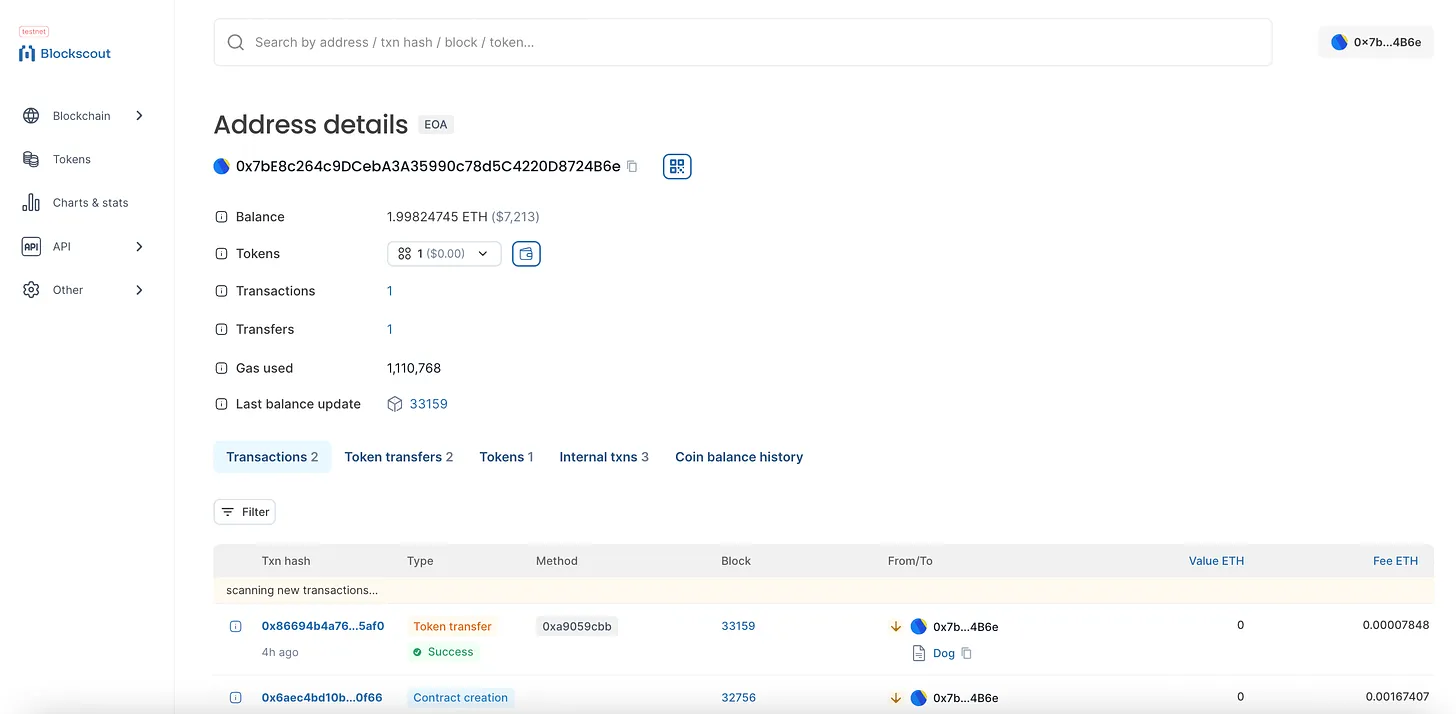Click the 0xa9059cbb method tag
Viewport: 1456px width, 714px height.
[x=577, y=627]
